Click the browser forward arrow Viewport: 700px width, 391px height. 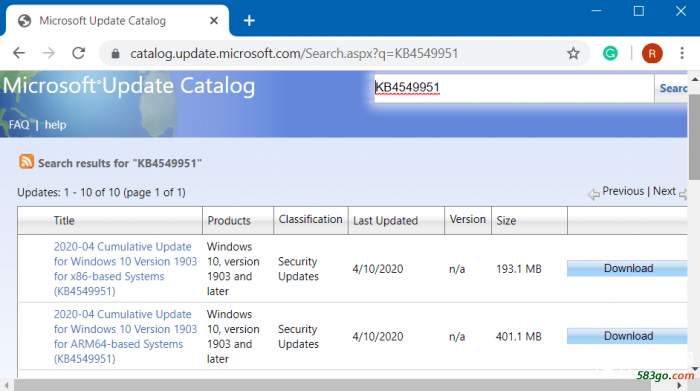pyautogui.click(x=48, y=53)
